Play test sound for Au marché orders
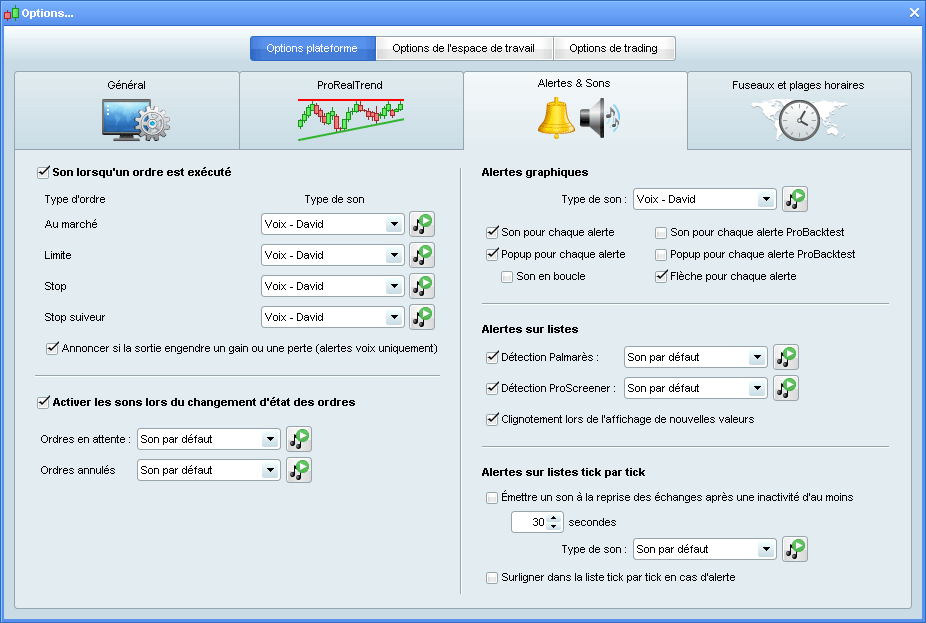The width and height of the screenshot is (926, 623). tap(422, 224)
